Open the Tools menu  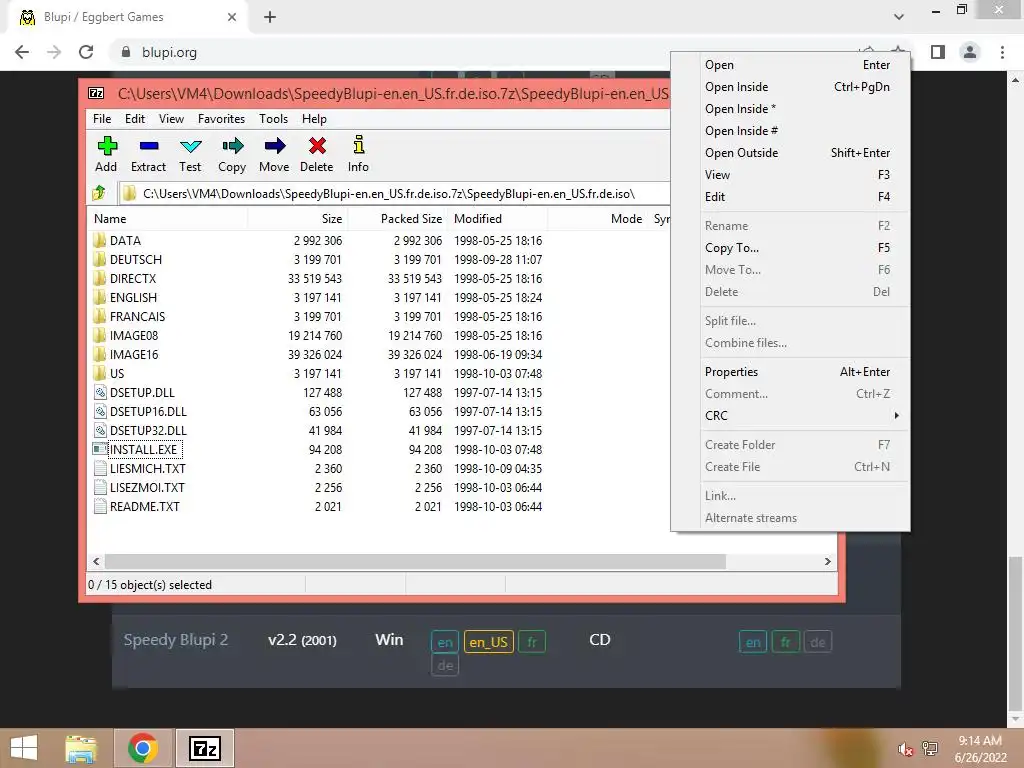273,119
